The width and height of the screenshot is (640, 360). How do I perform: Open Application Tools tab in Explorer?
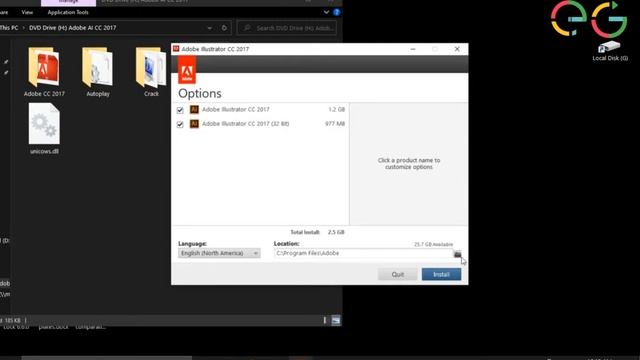(x=68, y=12)
